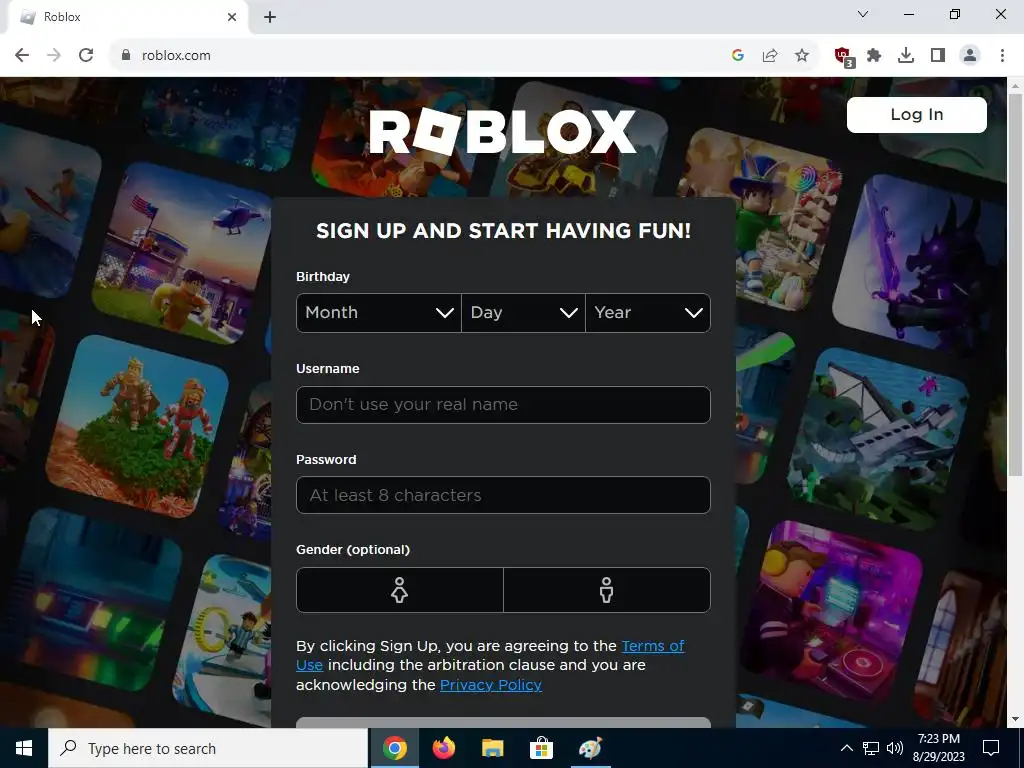1024x768 pixels.
Task: Click the Password input field
Action: click(503, 495)
